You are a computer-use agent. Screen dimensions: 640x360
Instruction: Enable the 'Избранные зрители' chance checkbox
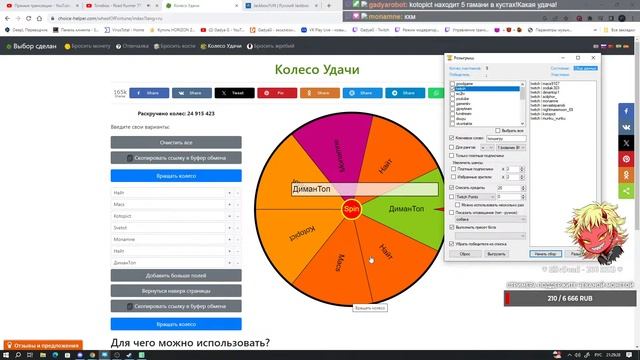tap(453, 177)
